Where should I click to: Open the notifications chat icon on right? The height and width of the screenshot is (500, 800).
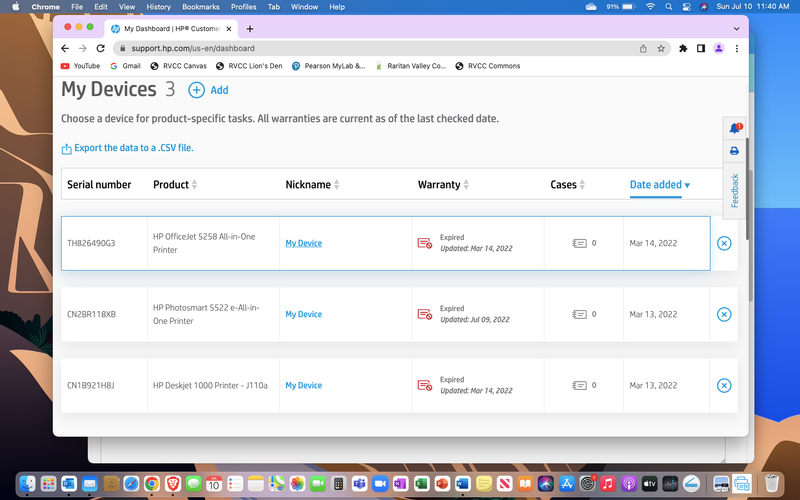735,128
